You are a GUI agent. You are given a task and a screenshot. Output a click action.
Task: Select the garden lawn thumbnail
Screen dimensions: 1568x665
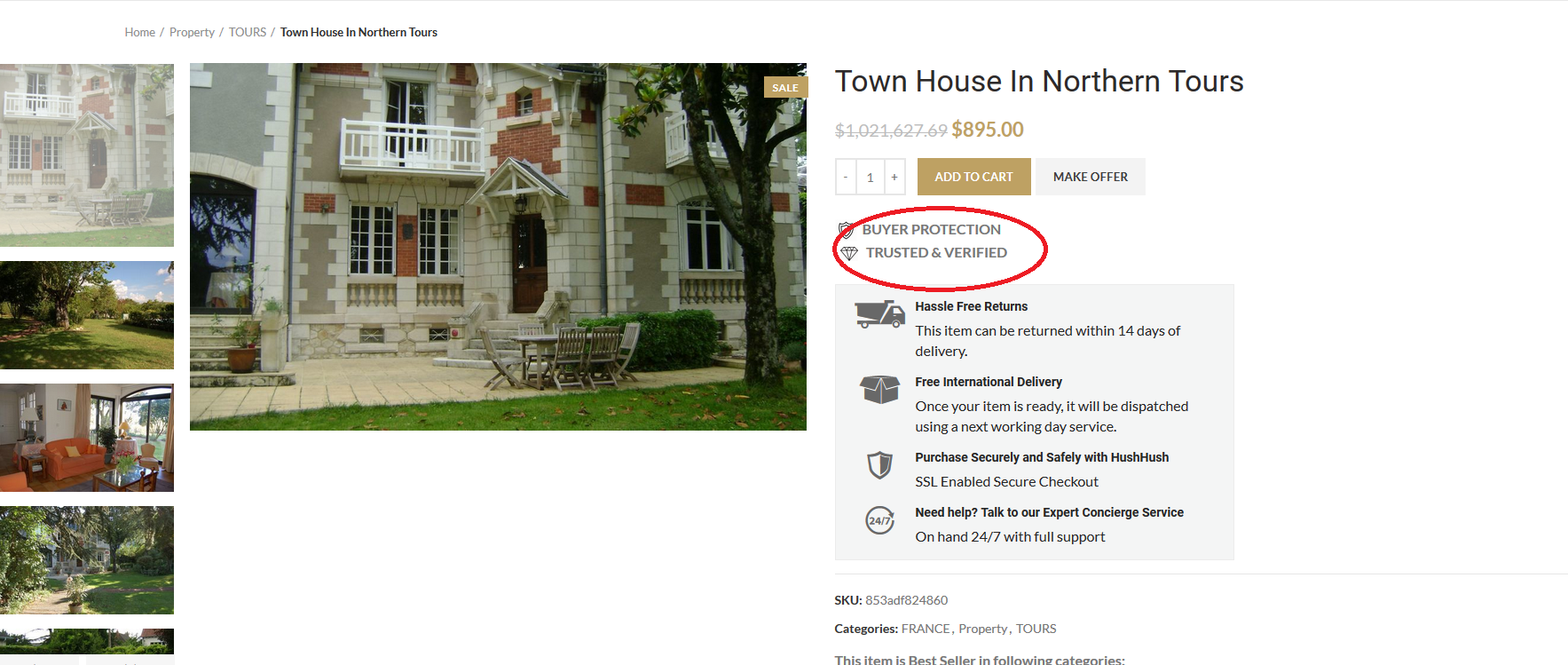coord(87,314)
